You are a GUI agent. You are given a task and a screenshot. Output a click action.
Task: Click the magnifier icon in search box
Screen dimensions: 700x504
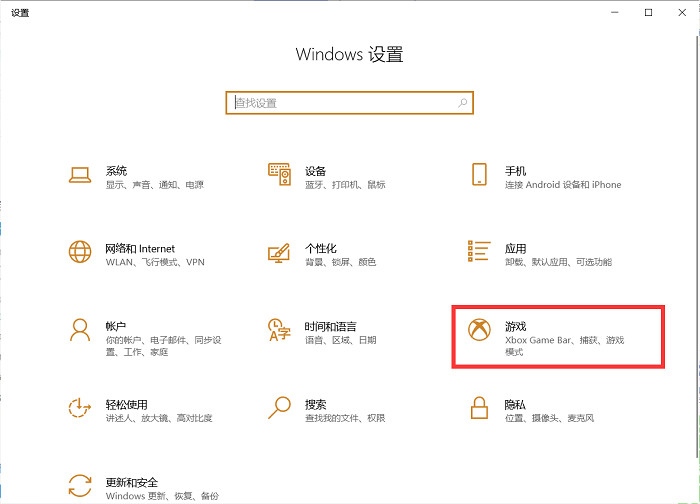(462, 103)
